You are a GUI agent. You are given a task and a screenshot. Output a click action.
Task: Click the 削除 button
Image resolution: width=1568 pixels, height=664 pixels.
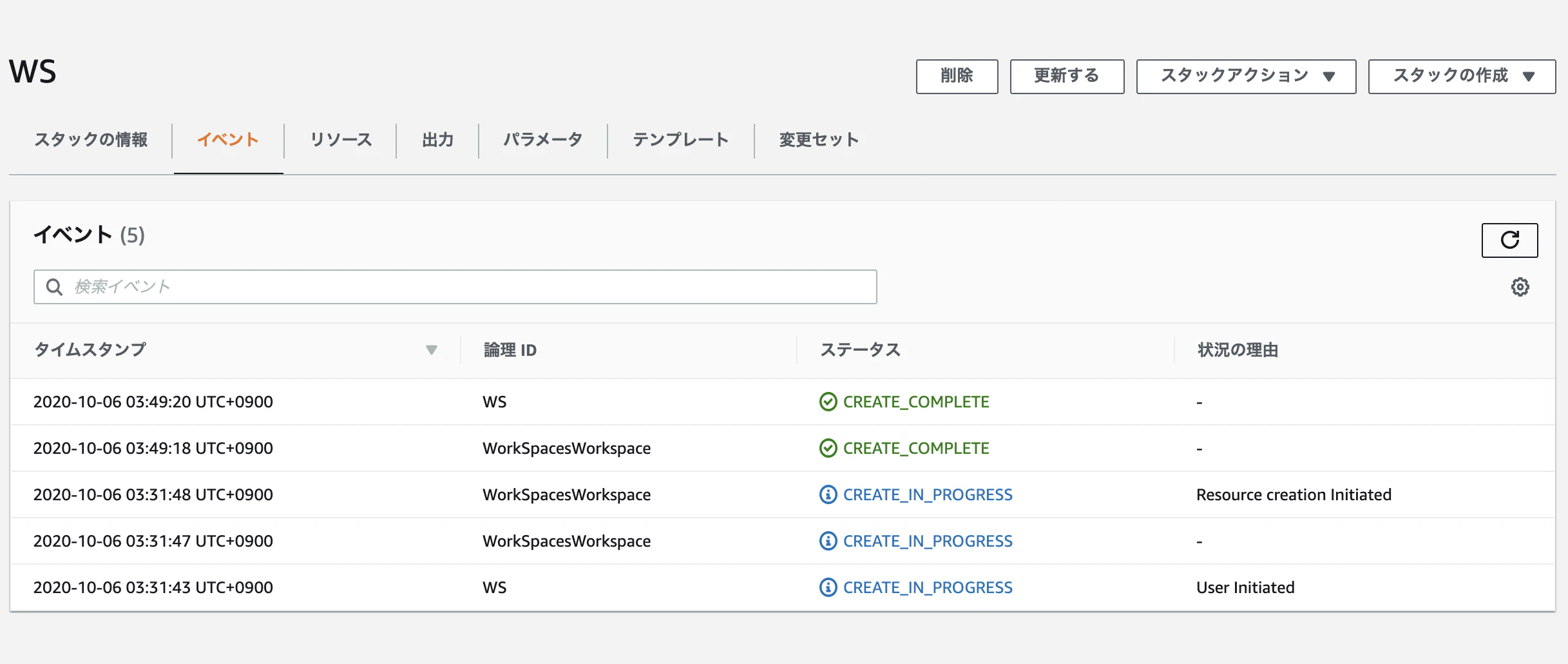pos(957,76)
